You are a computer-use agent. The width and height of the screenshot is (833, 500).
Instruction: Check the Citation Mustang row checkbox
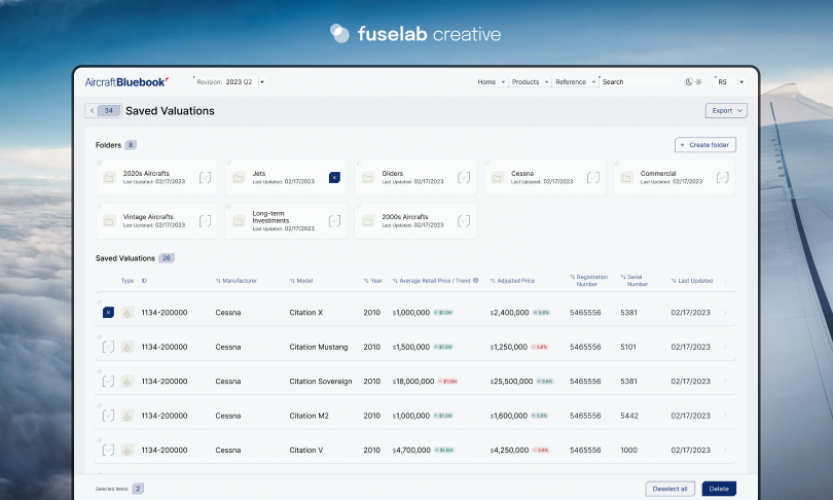click(108, 347)
